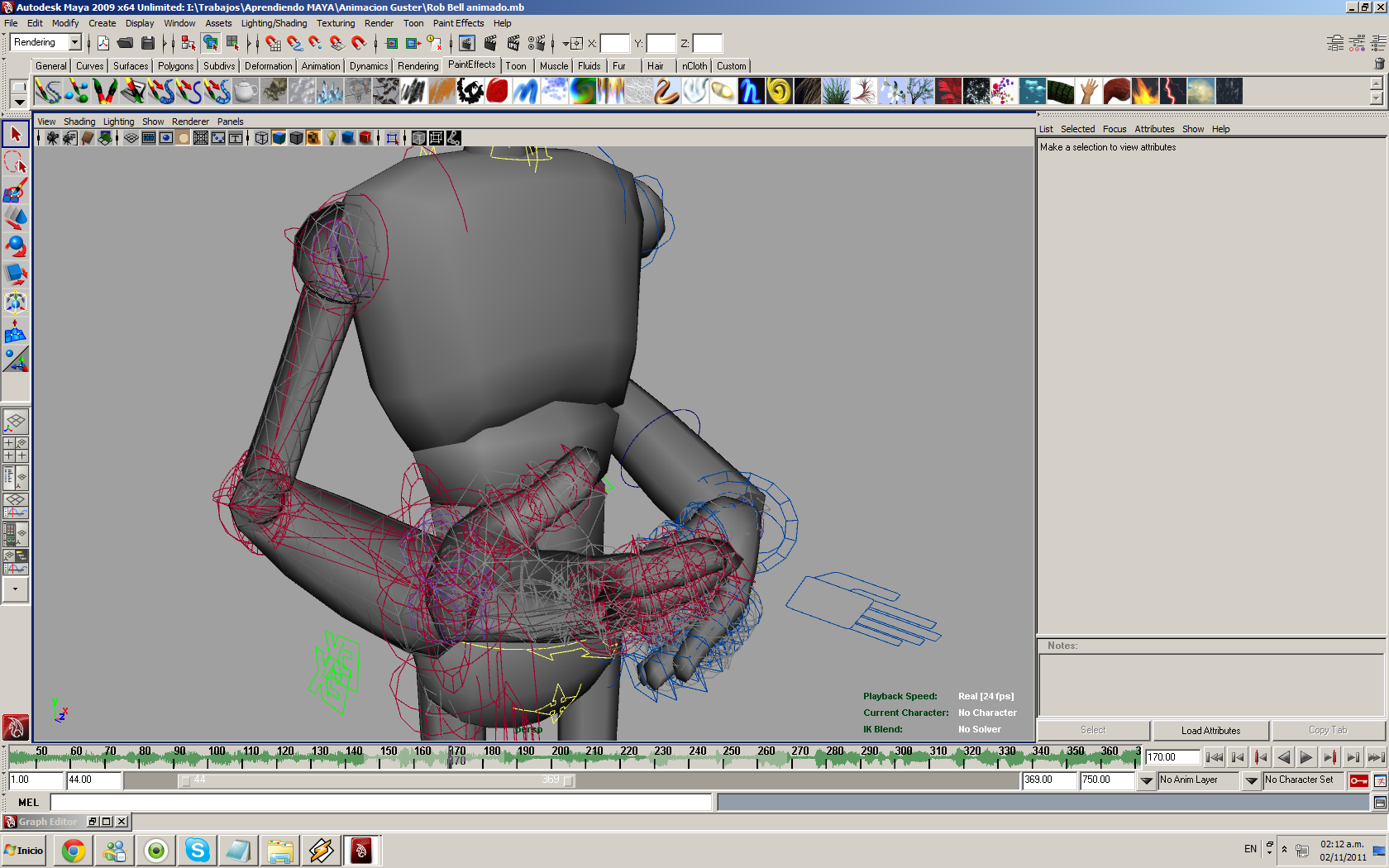This screenshot has width=1389, height=868.
Task: Click the Select button in Attribute Editor
Action: pos(1093,730)
